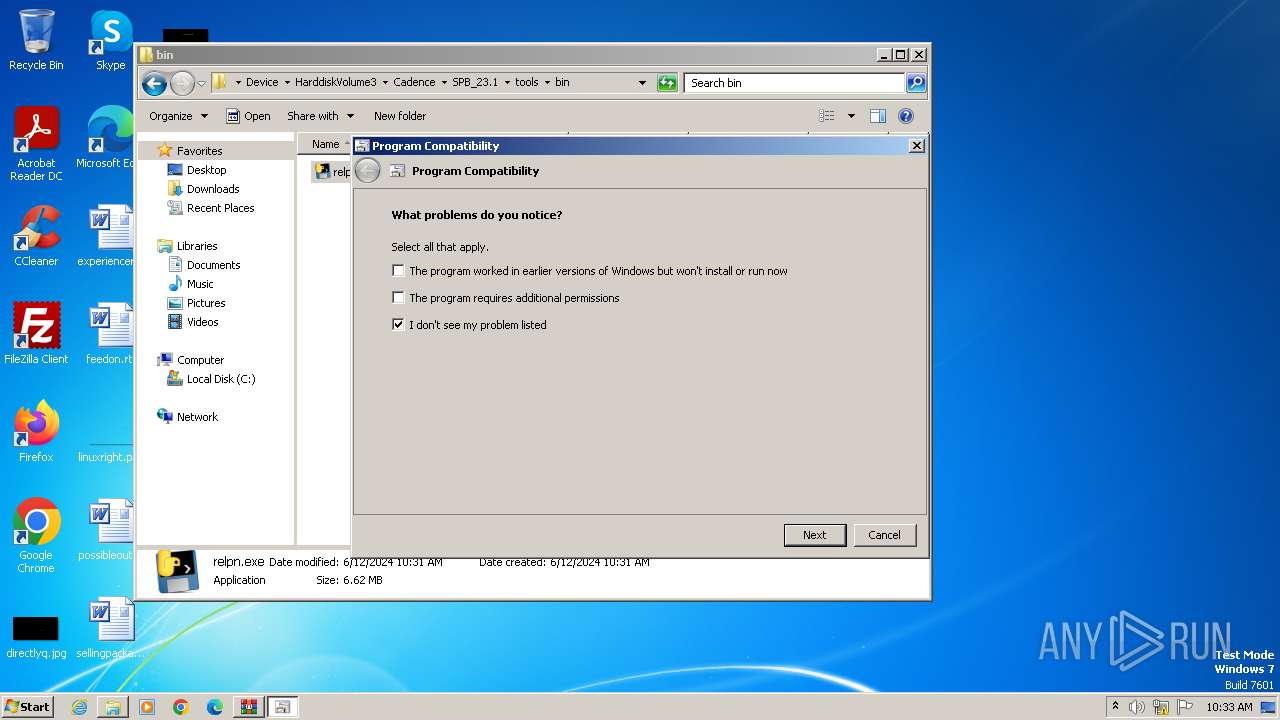Image resolution: width=1280 pixels, height=720 pixels.
Task: Open recent pages dropdown beside navigation arrows
Action: pos(202,83)
